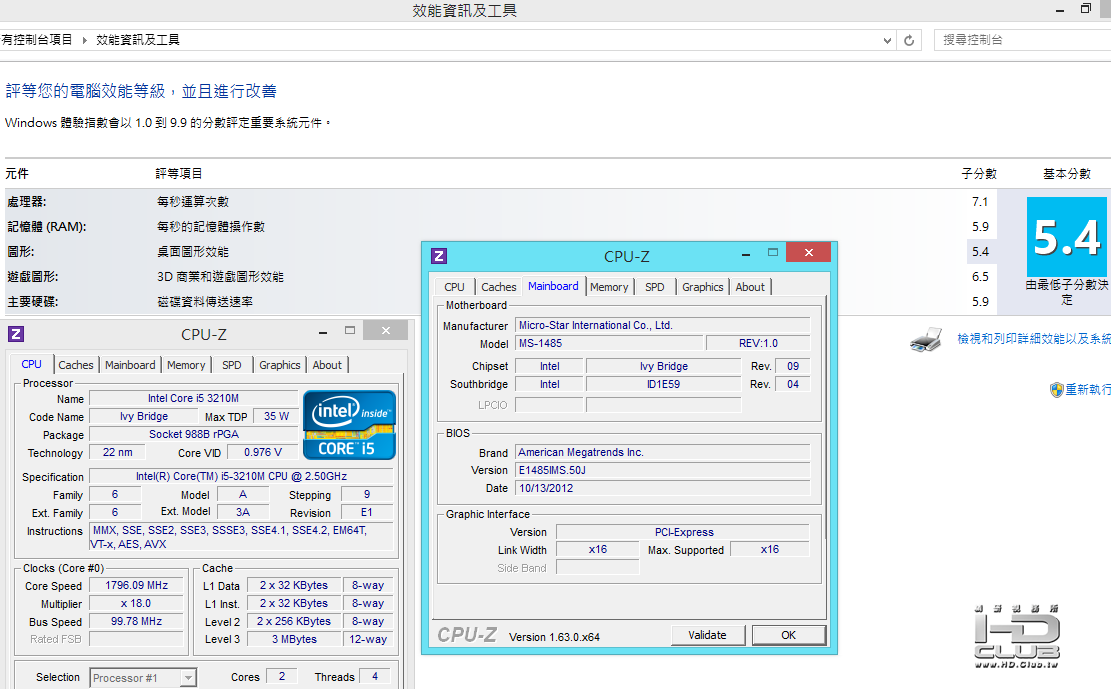Click the Intel Core i5 3210M name field
Screen dimensions: 1111x689
[x=193, y=398]
